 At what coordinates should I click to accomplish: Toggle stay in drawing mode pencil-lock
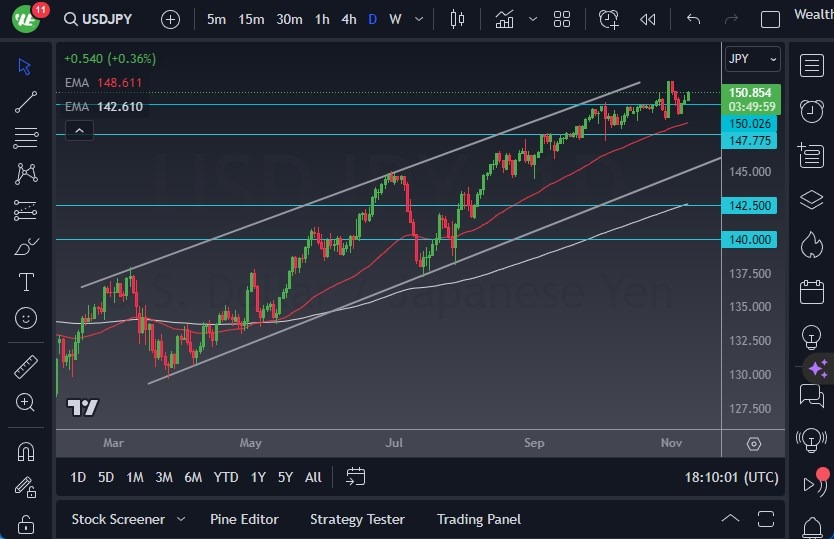pyautogui.click(x=26, y=487)
